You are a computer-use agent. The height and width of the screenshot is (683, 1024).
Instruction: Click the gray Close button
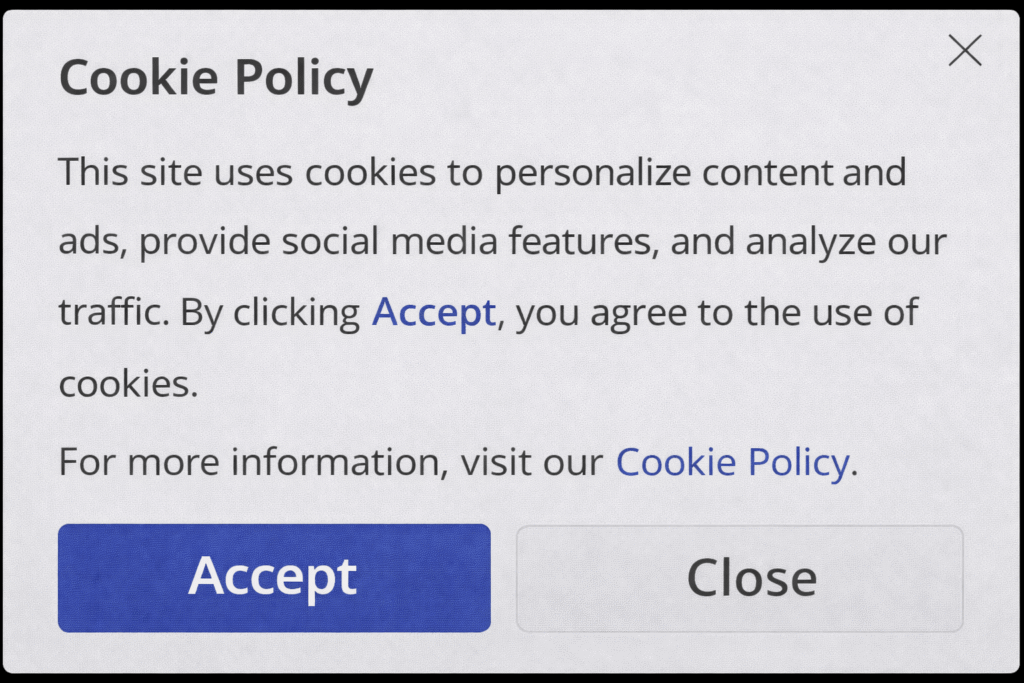(739, 578)
